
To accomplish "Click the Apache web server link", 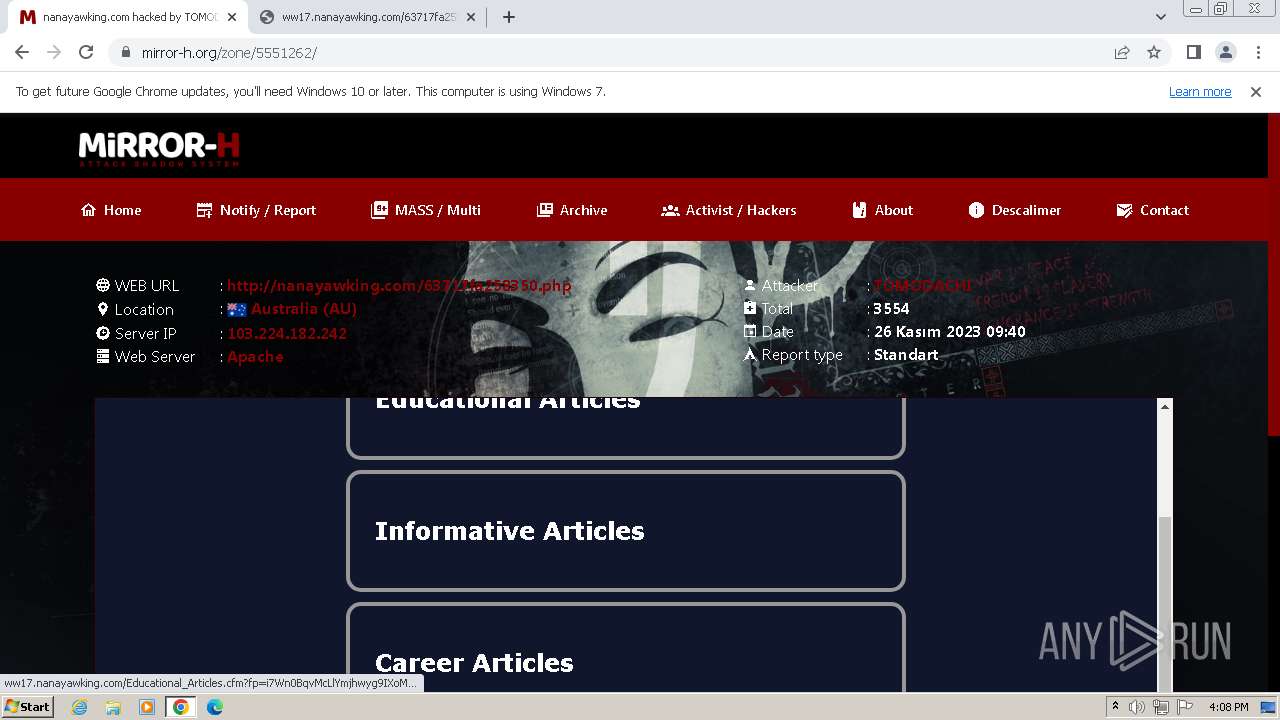I will click(255, 357).
